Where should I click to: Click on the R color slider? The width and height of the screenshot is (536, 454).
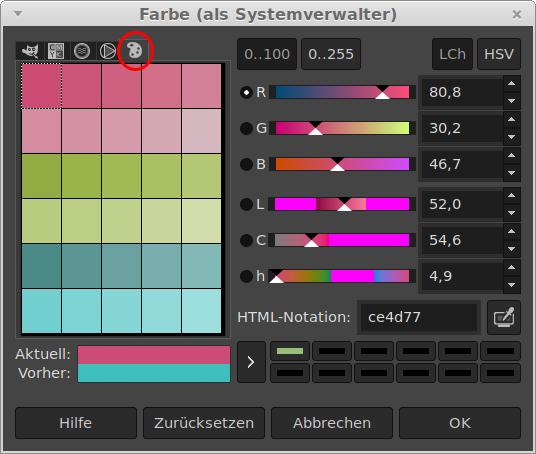pos(342,92)
